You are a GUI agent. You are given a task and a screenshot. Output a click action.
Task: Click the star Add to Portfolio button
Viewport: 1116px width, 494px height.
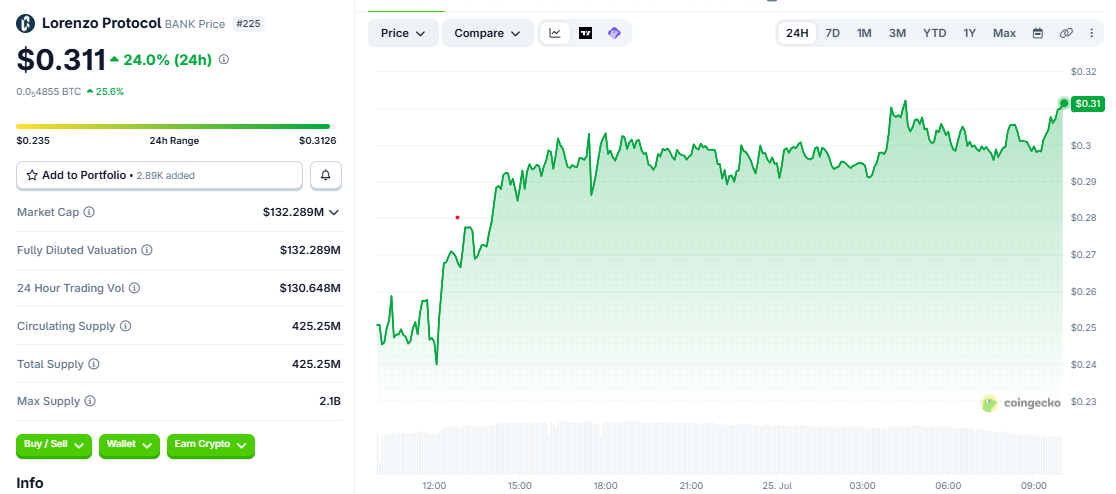pos(159,175)
